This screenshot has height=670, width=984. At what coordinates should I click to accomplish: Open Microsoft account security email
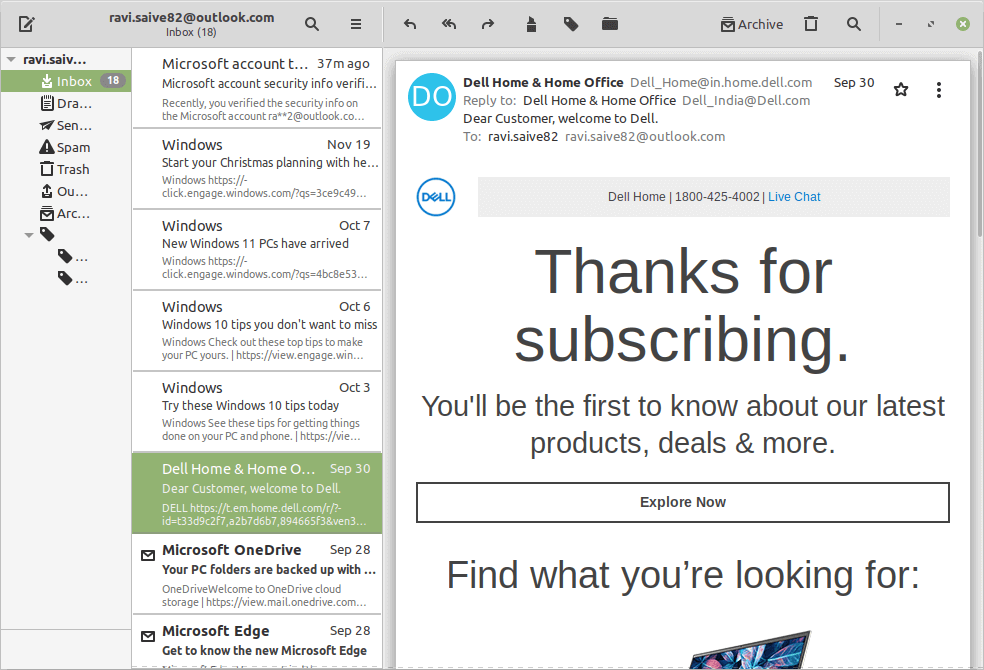pyautogui.click(x=257, y=88)
